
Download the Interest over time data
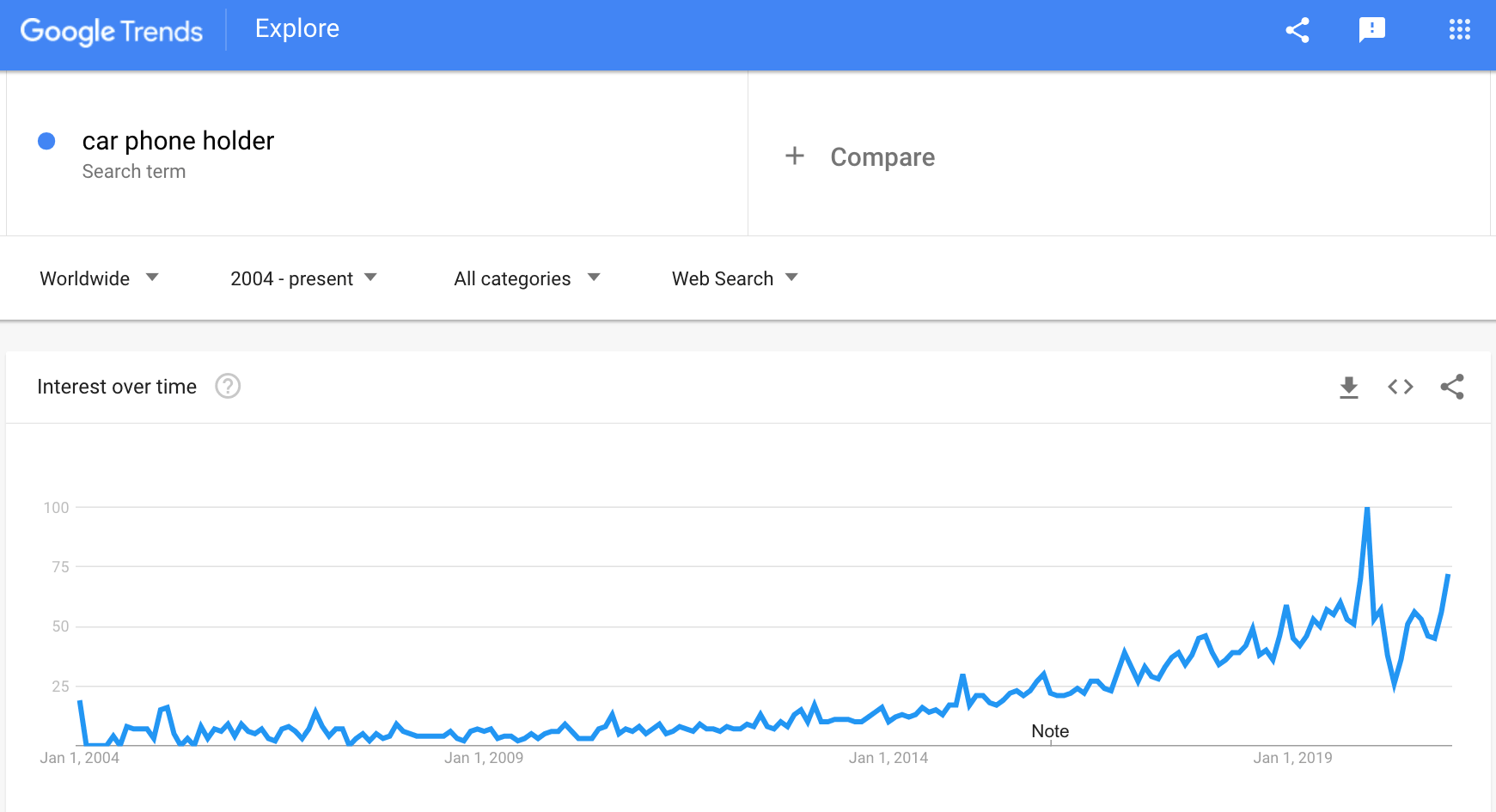click(x=1349, y=388)
